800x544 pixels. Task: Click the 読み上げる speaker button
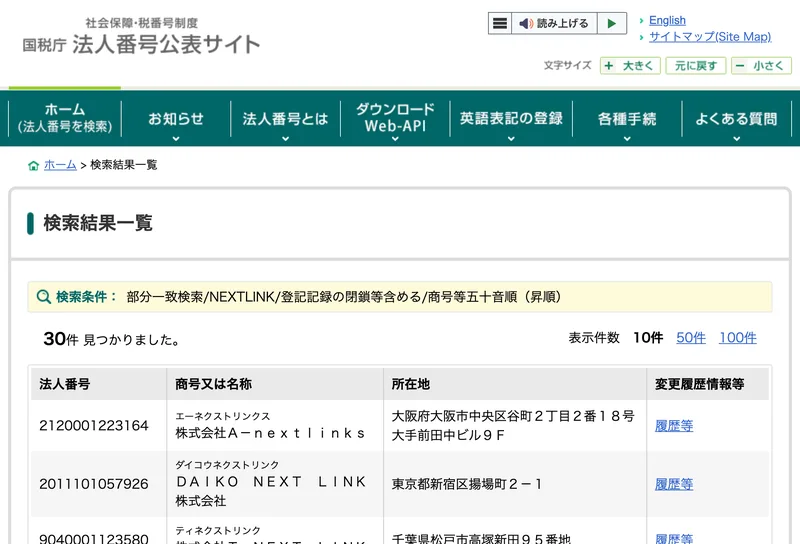point(554,23)
